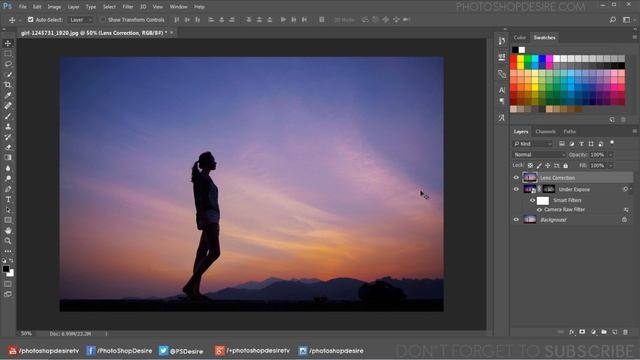Select the Horizontal Type tool
The width and height of the screenshot is (640, 360).
[x=8, y=200]
